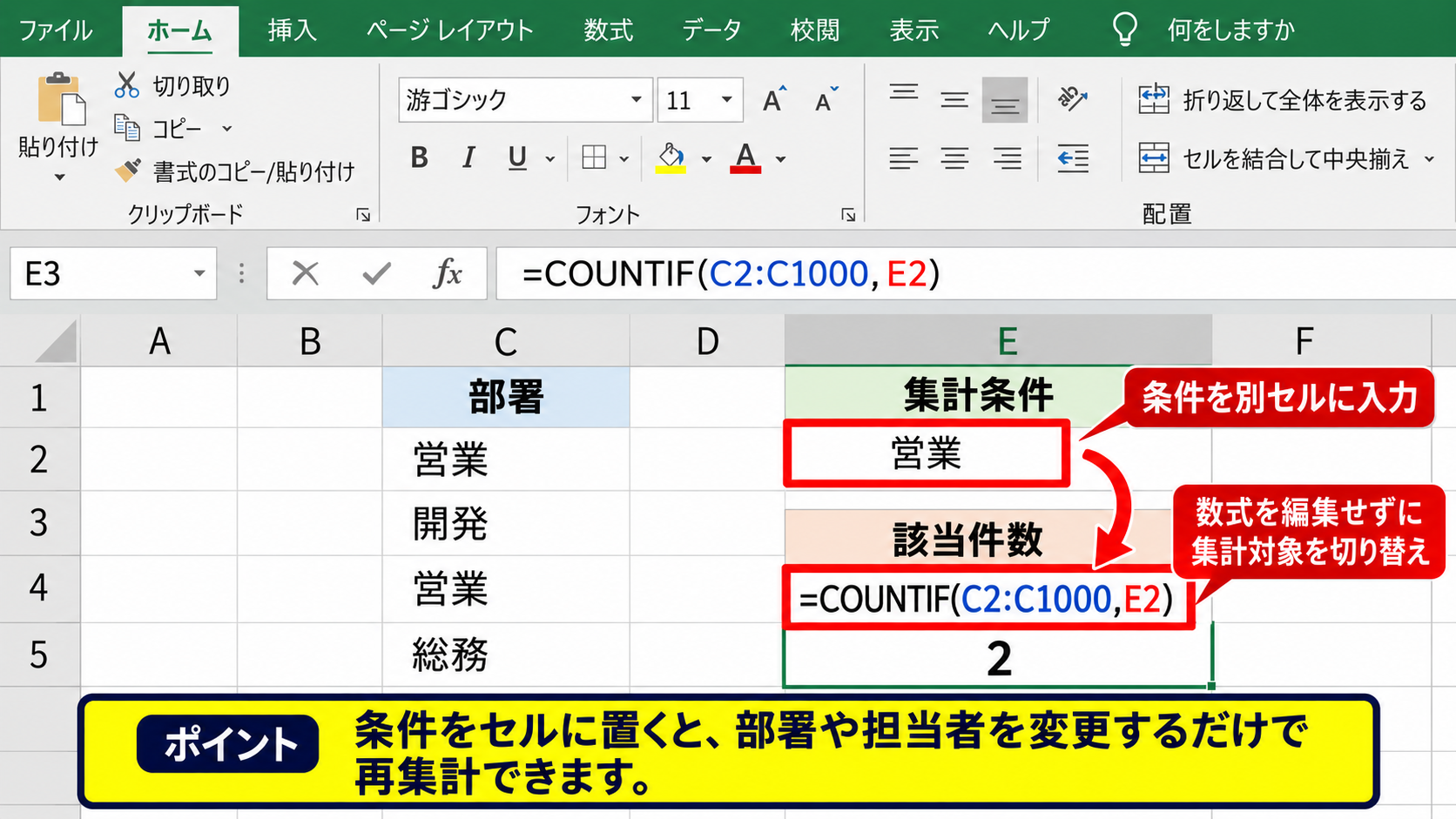Decrease font size with the smaller A
Image resolution: width=1456 pixels, height=819 pixels.
pos(826,100)
